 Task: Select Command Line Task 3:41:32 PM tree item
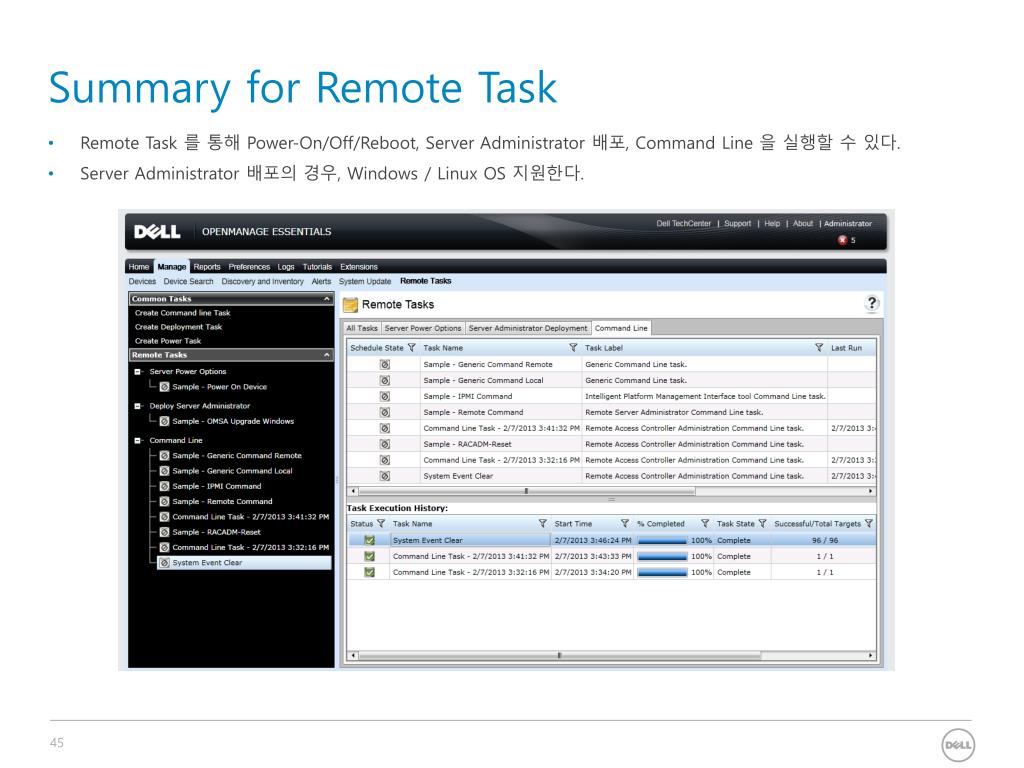[x=250, y=517]
